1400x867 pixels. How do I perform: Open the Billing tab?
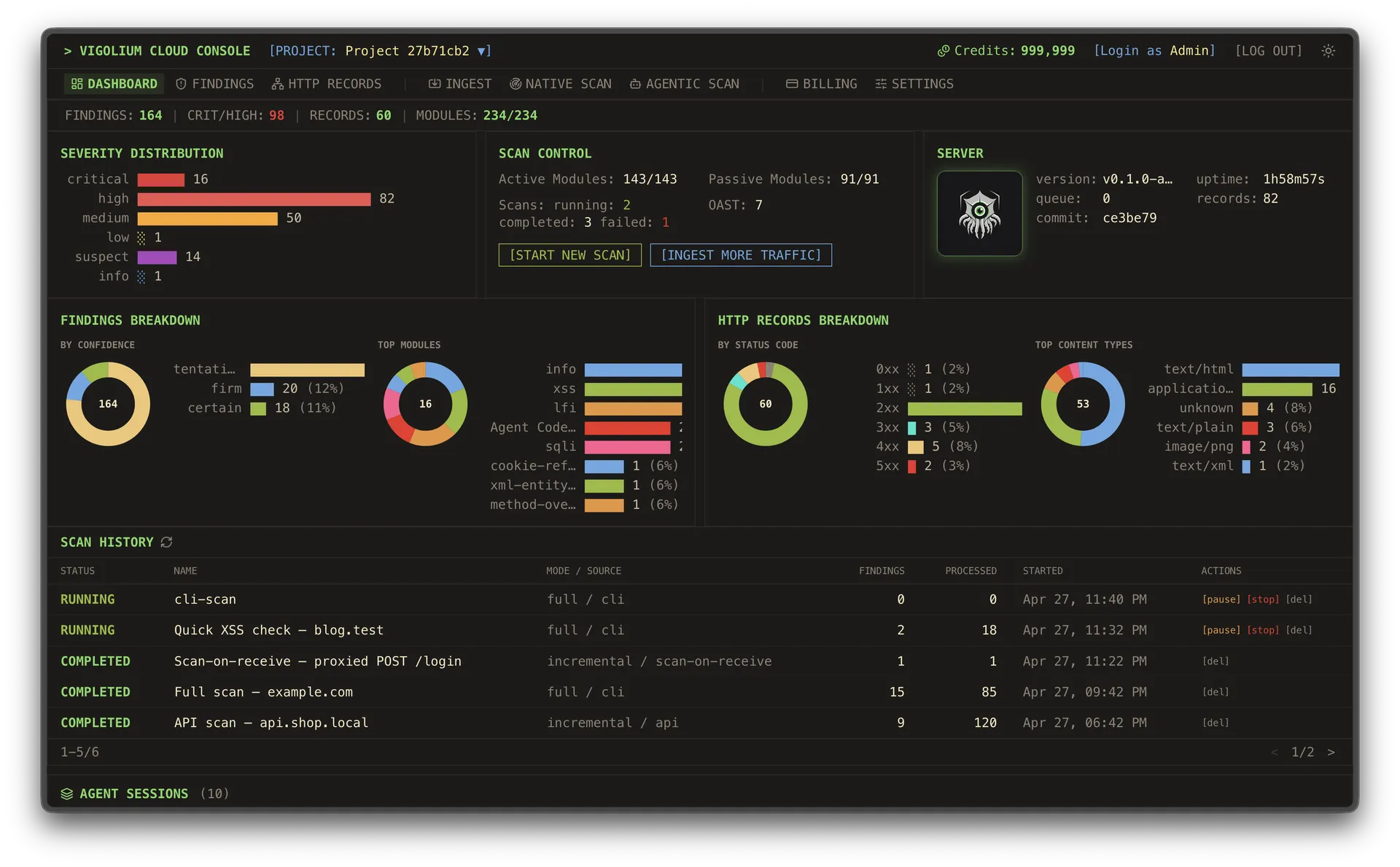tap(822, 84)
